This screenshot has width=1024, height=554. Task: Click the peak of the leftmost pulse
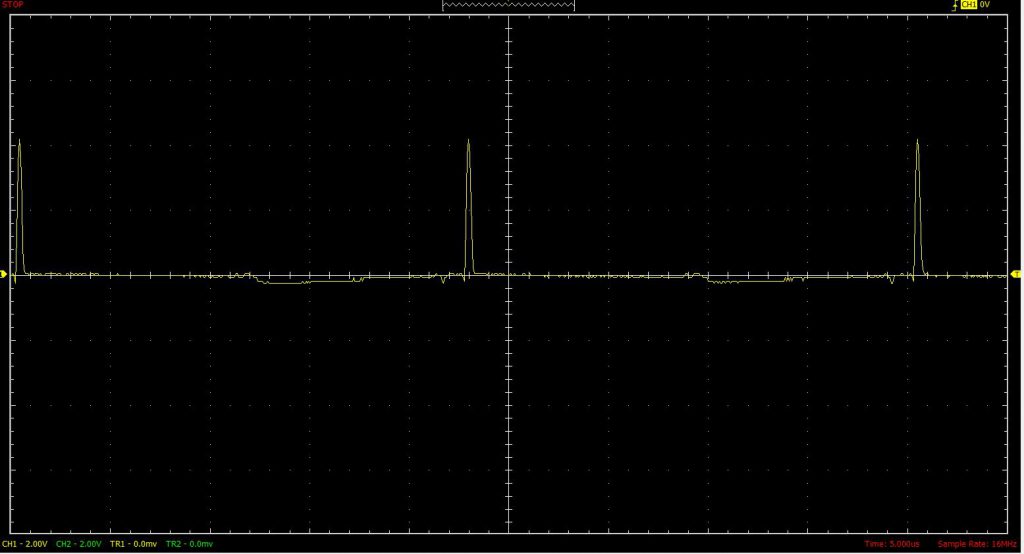(19, 140)
